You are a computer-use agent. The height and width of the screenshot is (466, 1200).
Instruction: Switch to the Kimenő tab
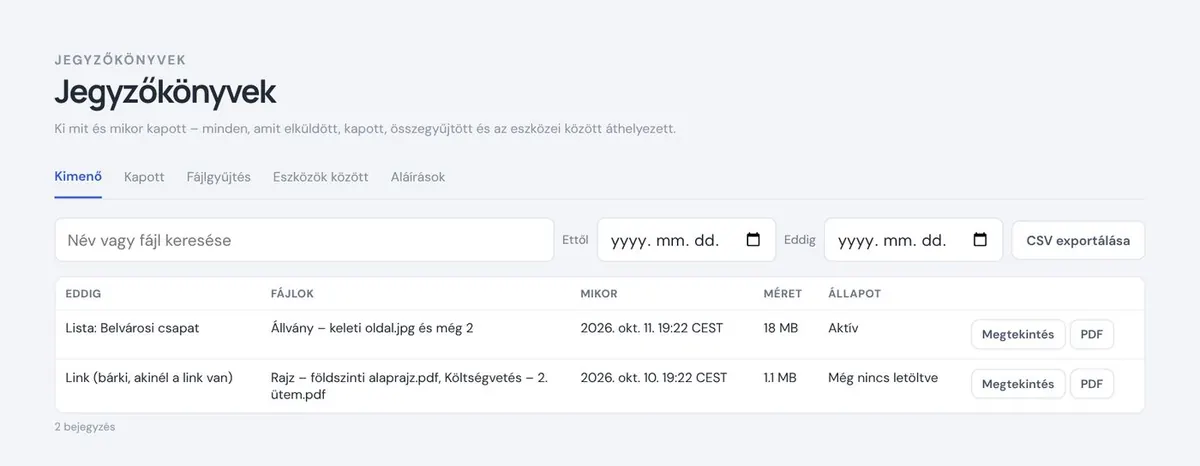tap(78, 177)
